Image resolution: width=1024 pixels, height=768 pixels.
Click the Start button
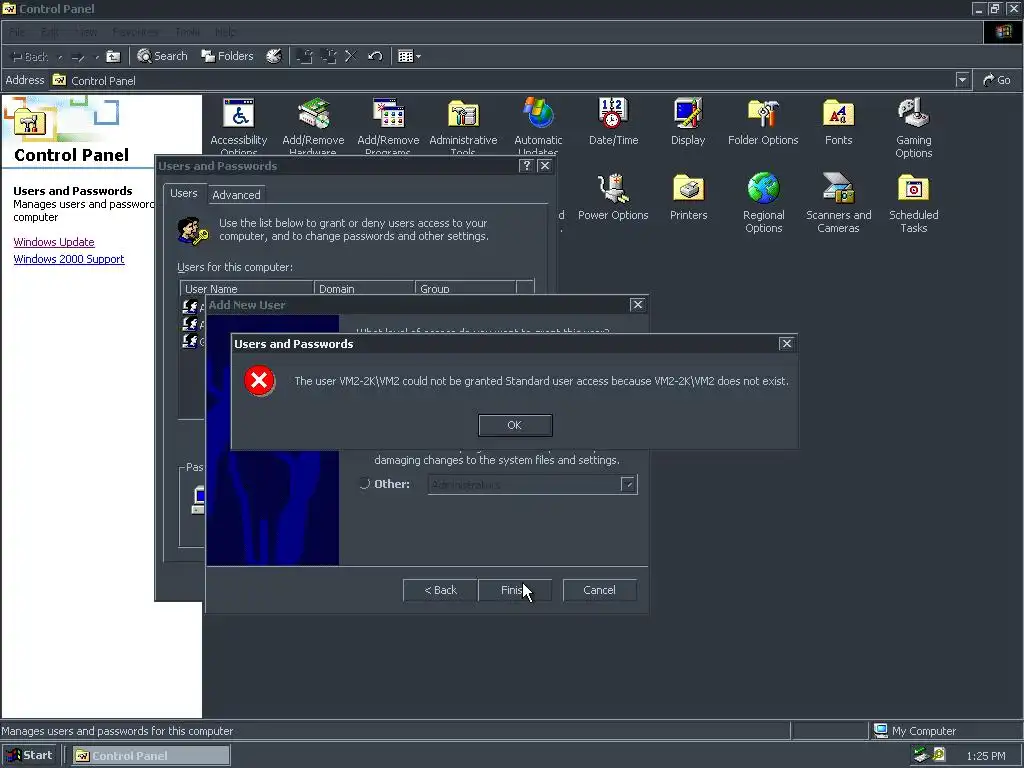[x=29, y=756]
